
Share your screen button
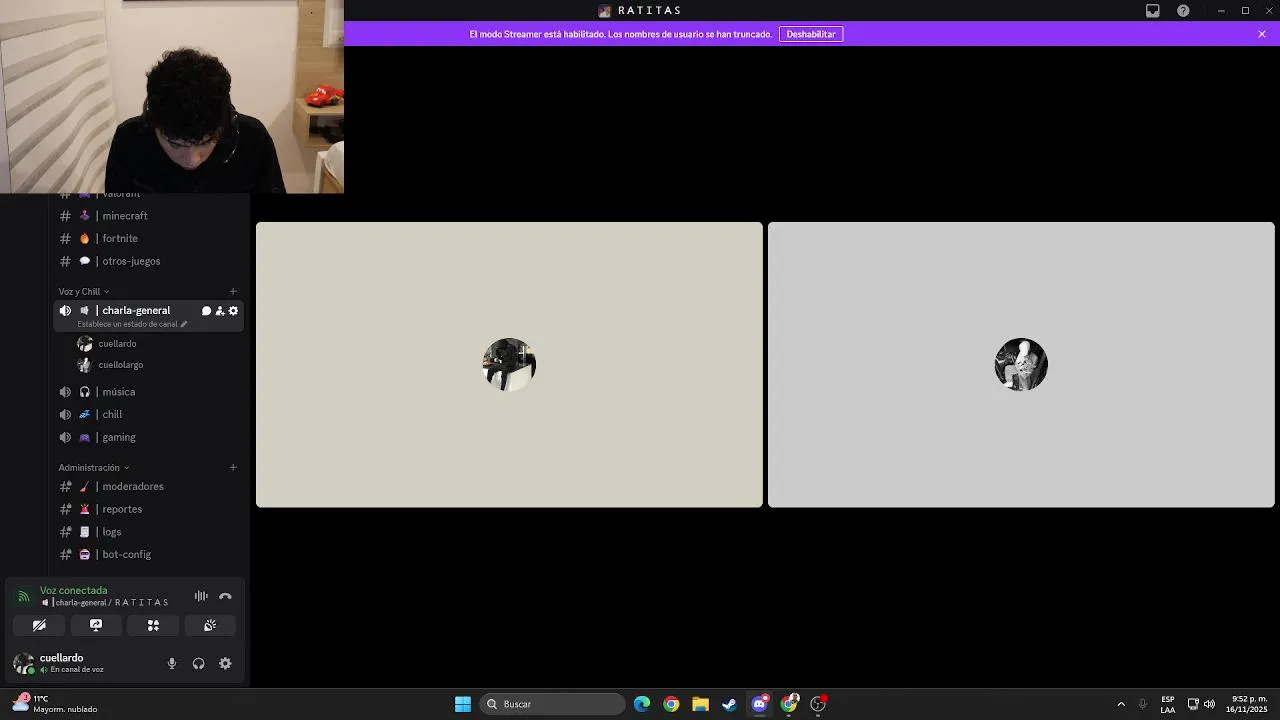(x=96, y=625)
